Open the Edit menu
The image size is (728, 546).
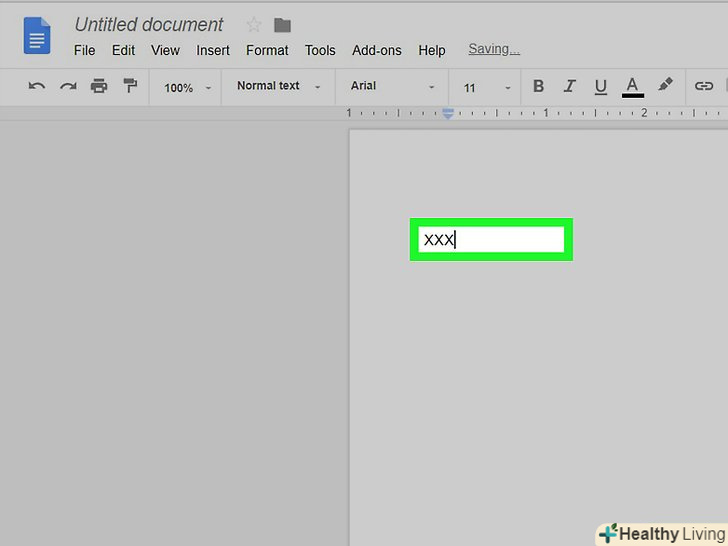pos(123,50)
